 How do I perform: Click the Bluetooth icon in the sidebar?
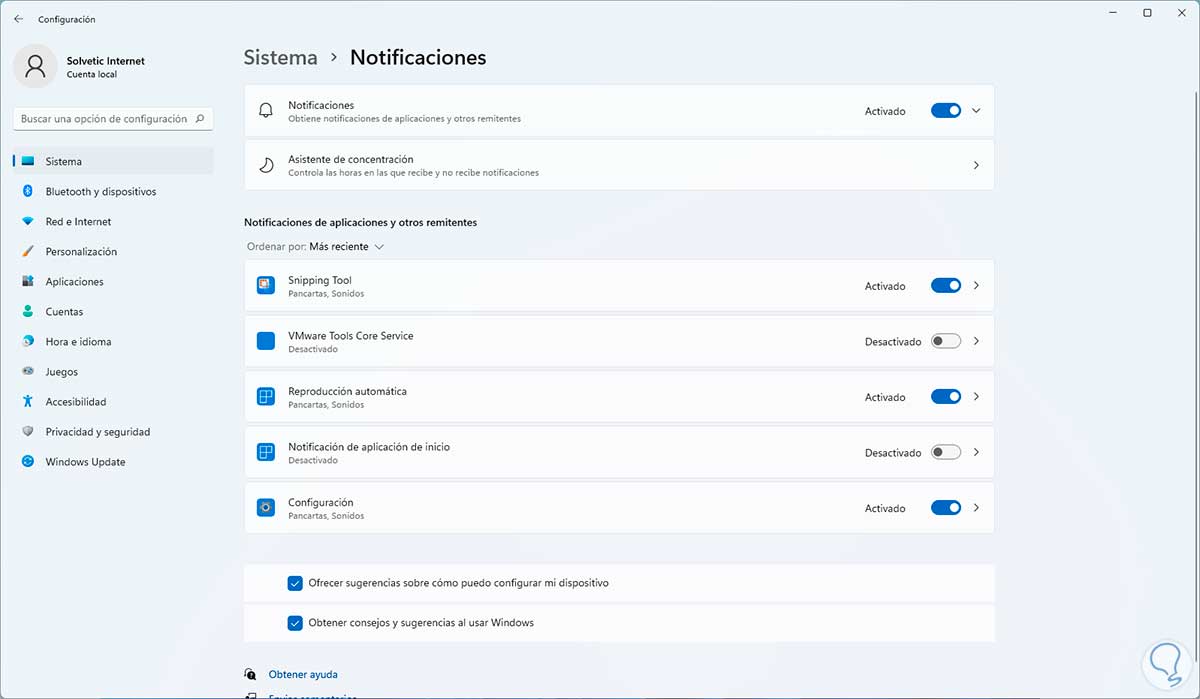[28, 191]
